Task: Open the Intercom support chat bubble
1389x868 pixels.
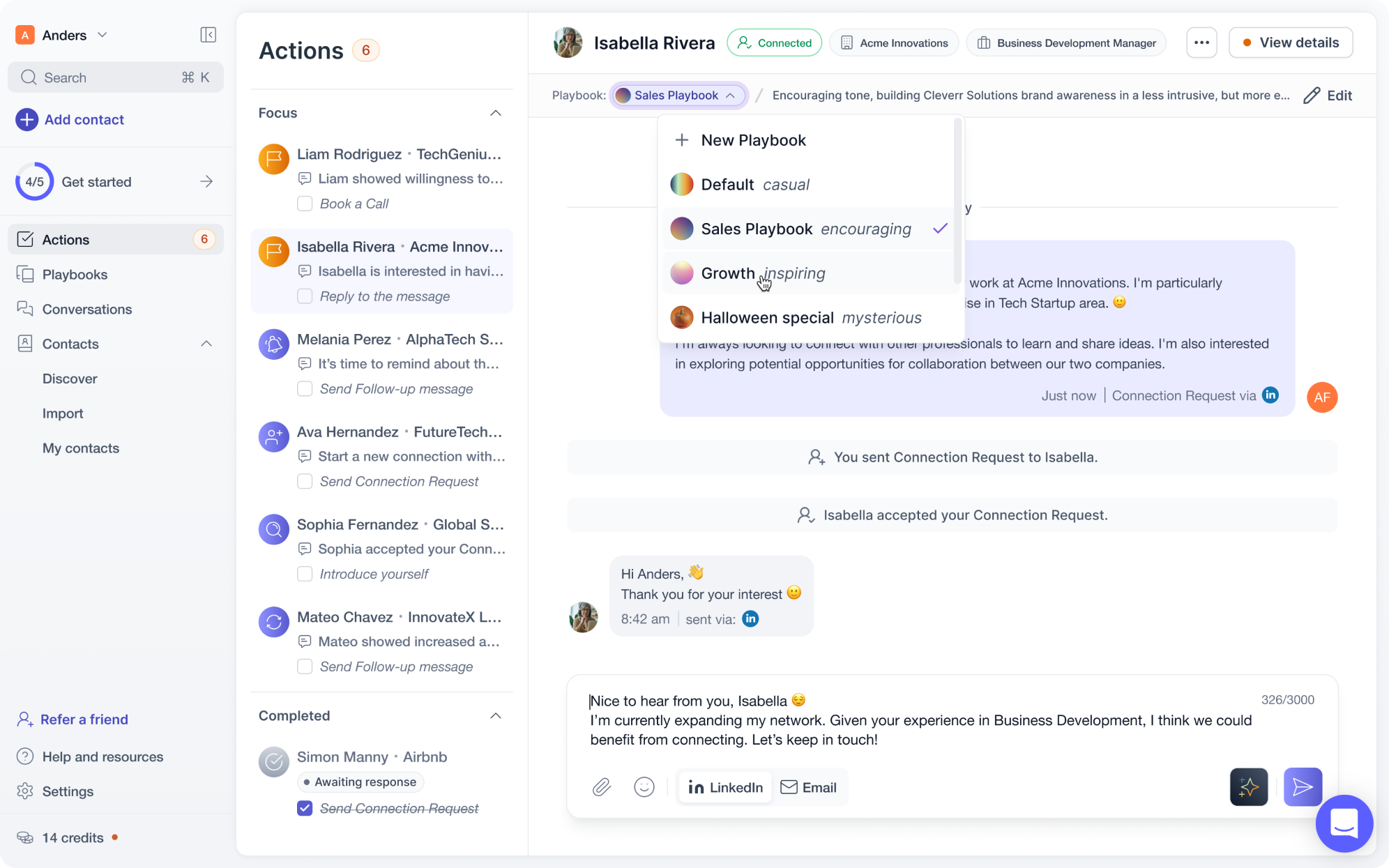Action: click(1344, 823)
